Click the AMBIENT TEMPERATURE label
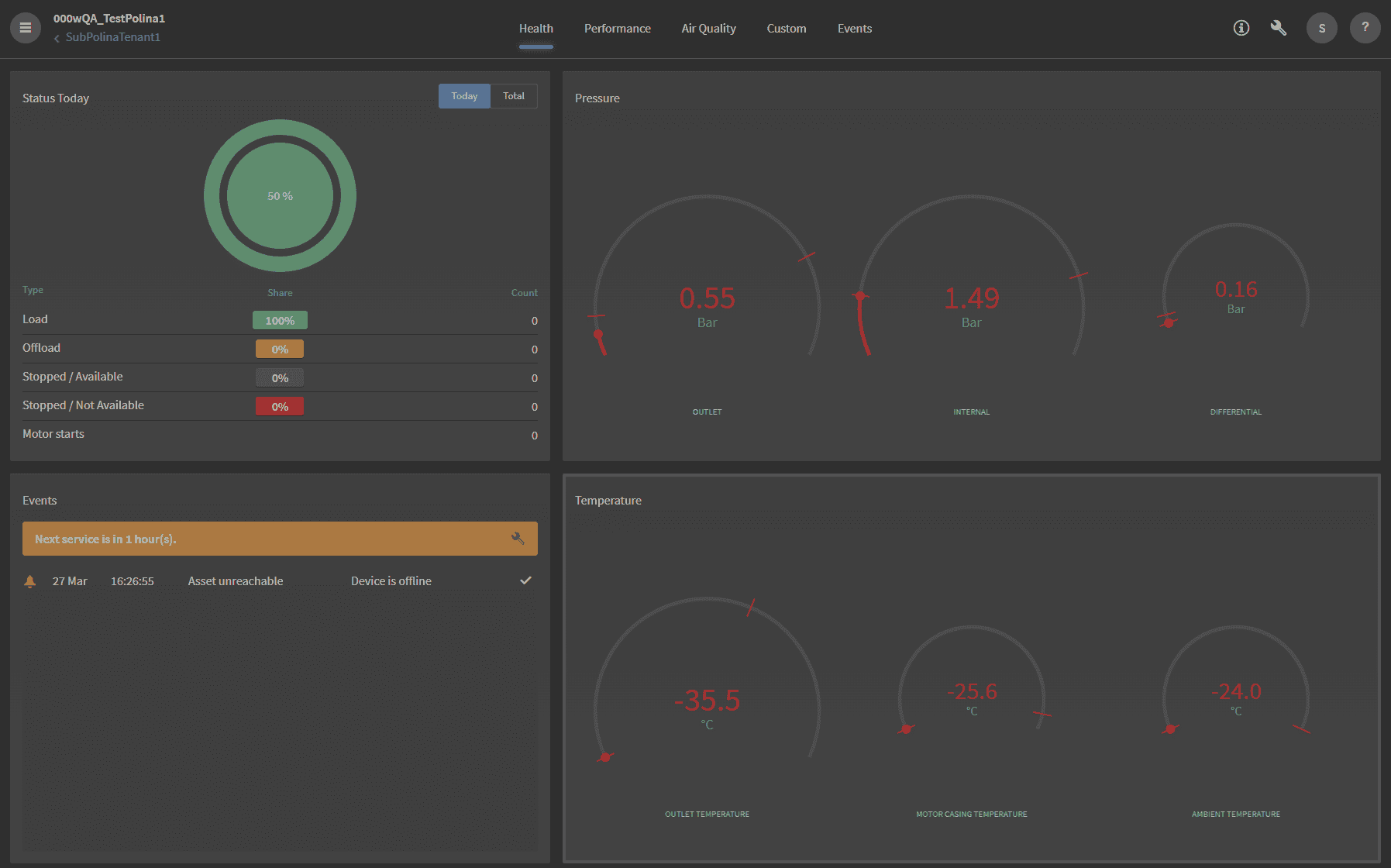Viewport: 1391px width, 868px height. 1236,815
